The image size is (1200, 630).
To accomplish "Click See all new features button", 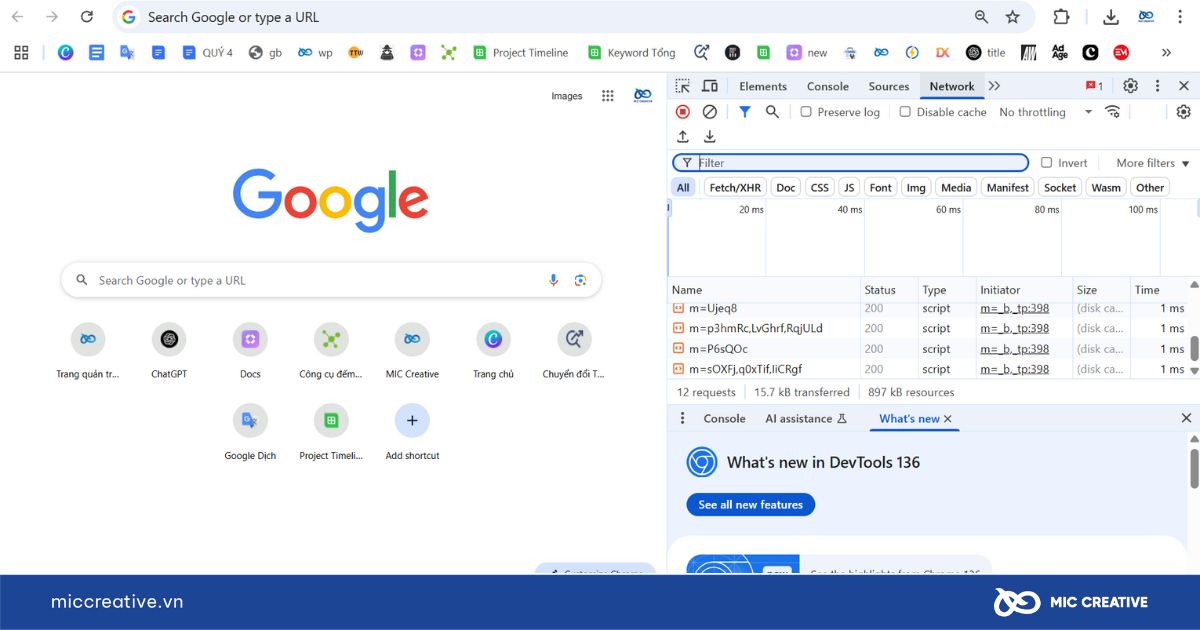I will point(751,505).
